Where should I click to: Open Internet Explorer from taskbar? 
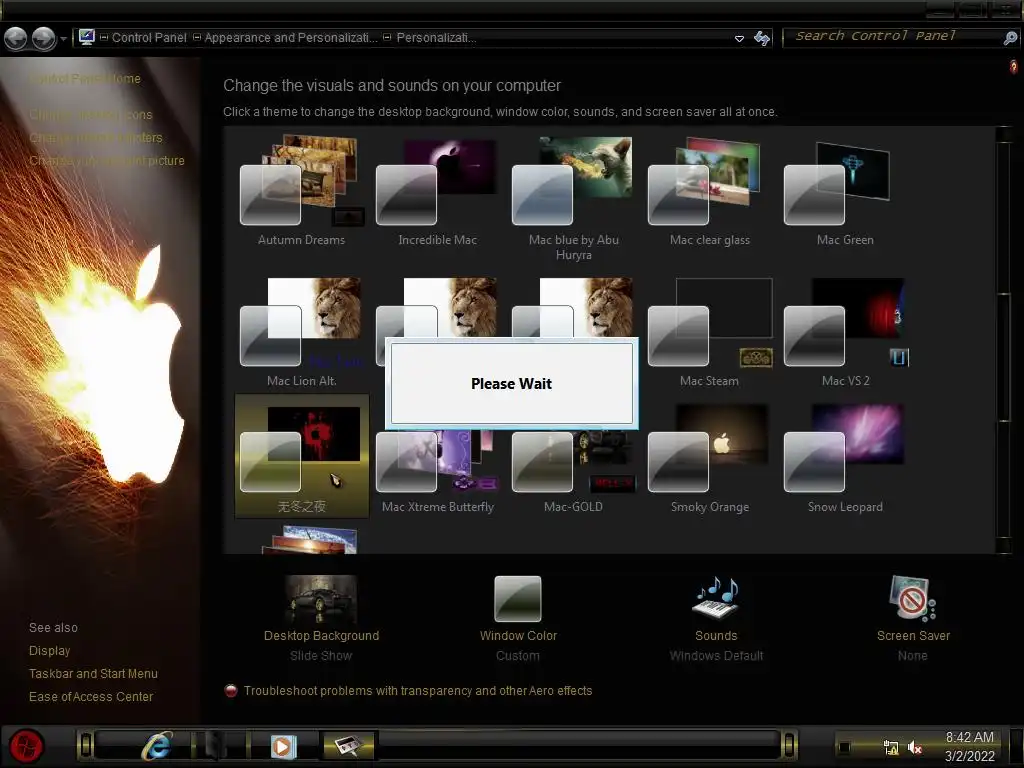point(157,745)
